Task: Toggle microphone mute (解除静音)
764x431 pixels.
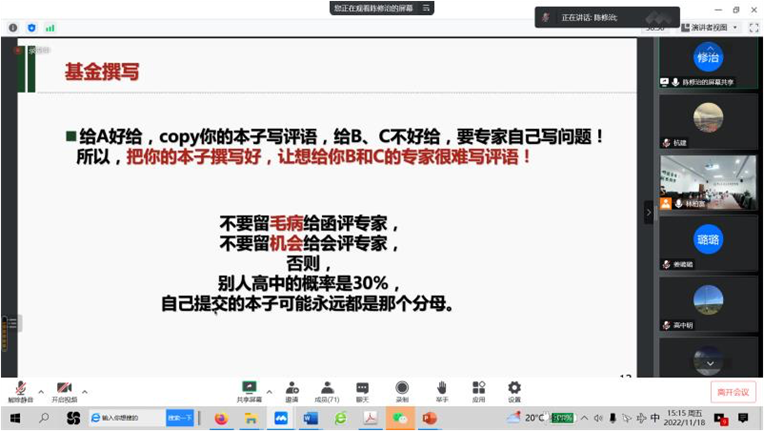Action: pos(20,390)
